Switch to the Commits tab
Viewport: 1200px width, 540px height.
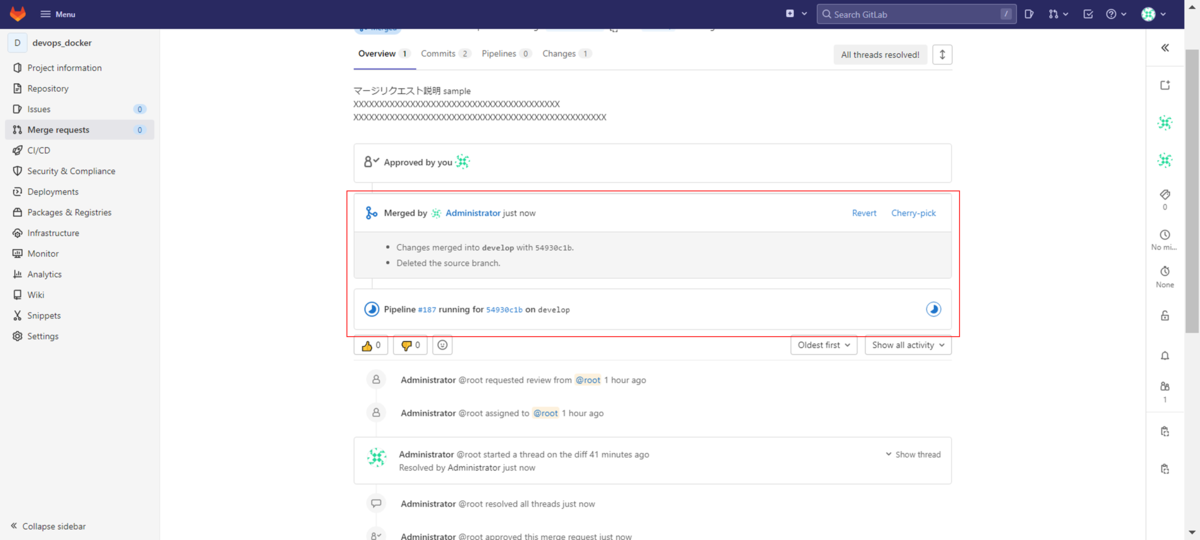pos(445,54)
